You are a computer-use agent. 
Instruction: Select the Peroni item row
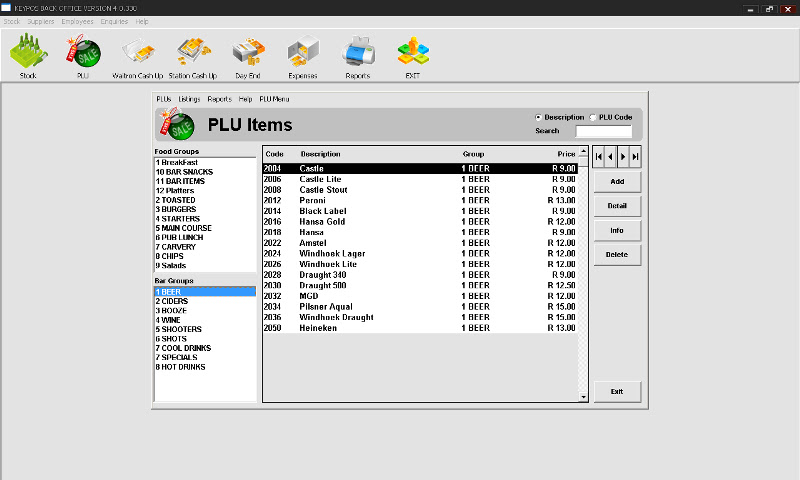tap(420, 200)
